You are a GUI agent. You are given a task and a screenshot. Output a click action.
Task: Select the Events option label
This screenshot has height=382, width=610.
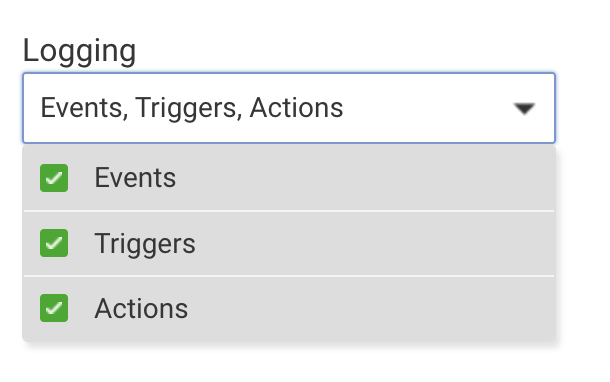(135, 178)
